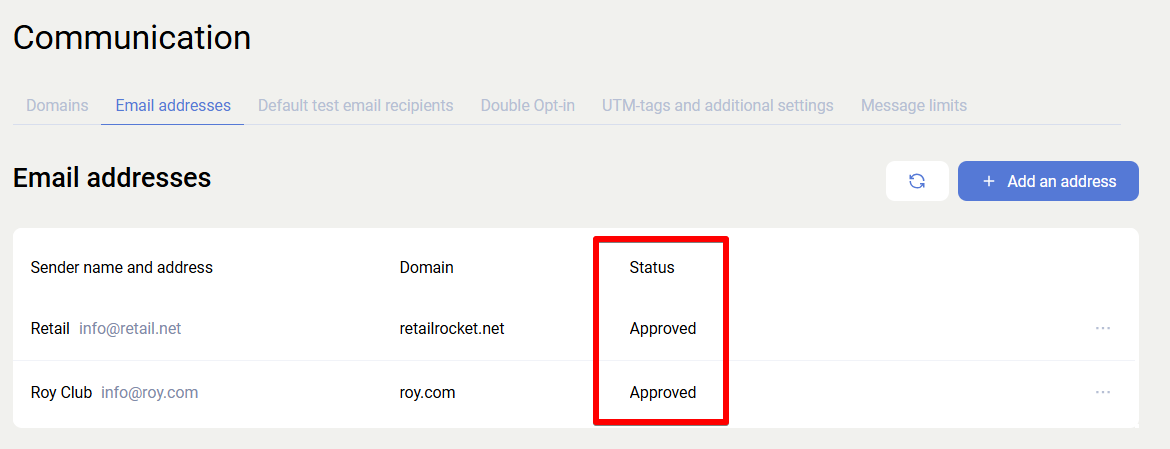
Task: Open more options for Retail row
Action: pyautogui.click(x=1103, y=328)
